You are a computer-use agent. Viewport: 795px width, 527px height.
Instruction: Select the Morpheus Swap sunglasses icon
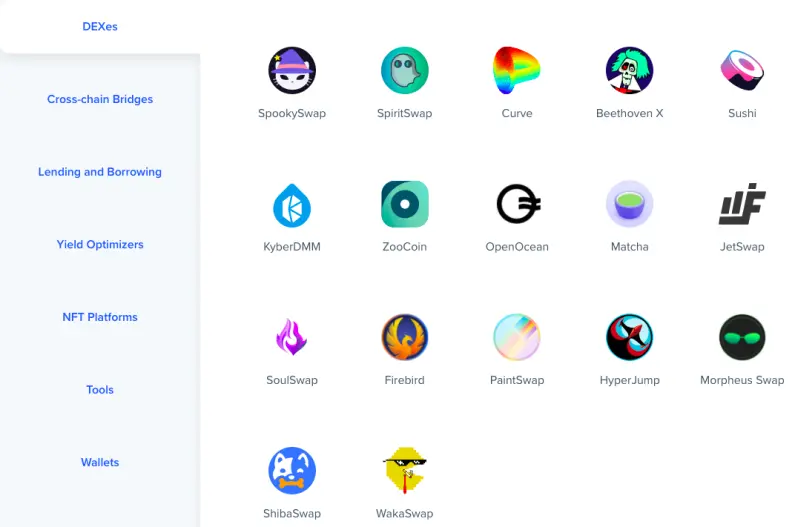(742, 337)
